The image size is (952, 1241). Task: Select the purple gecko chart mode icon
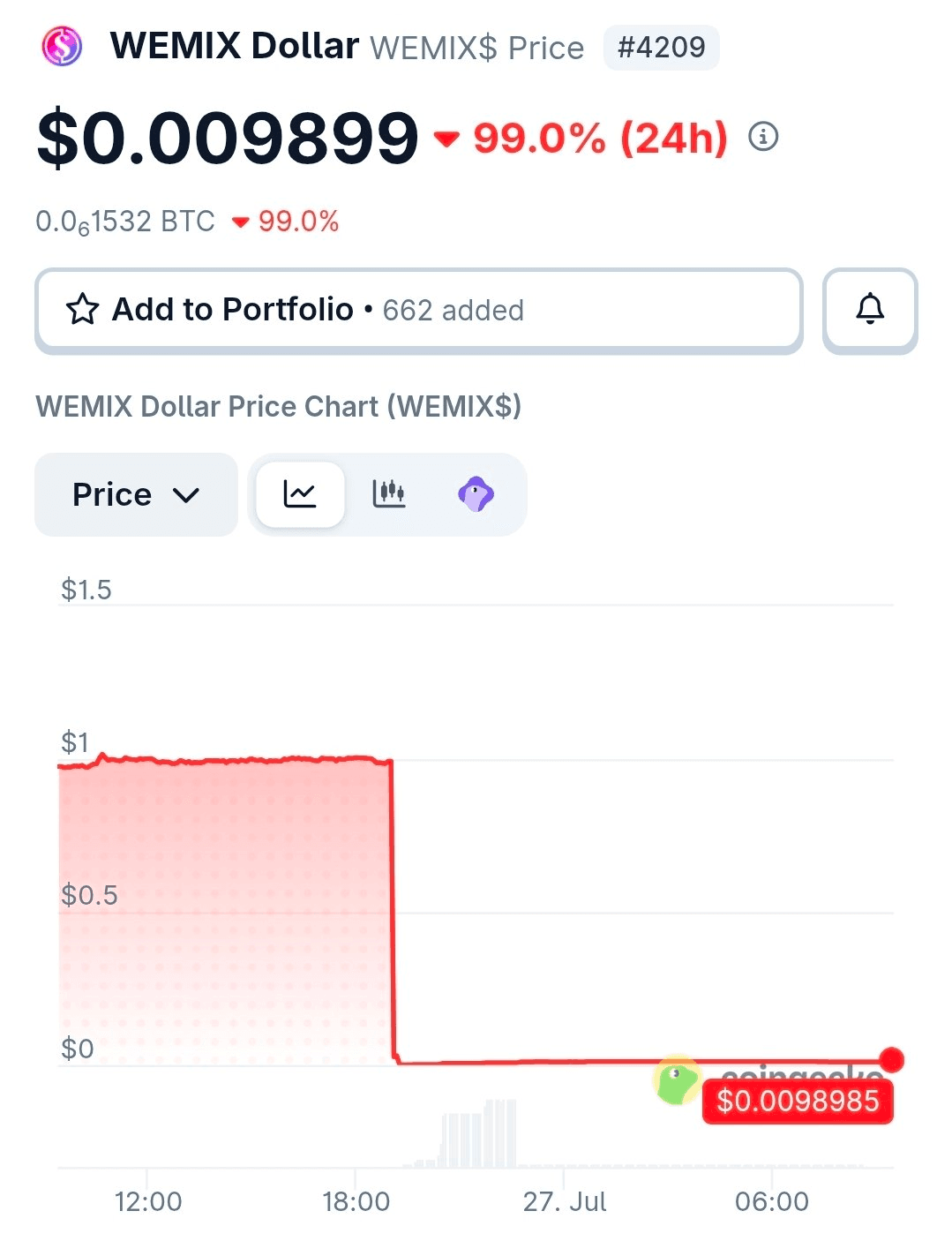[476, 494]
